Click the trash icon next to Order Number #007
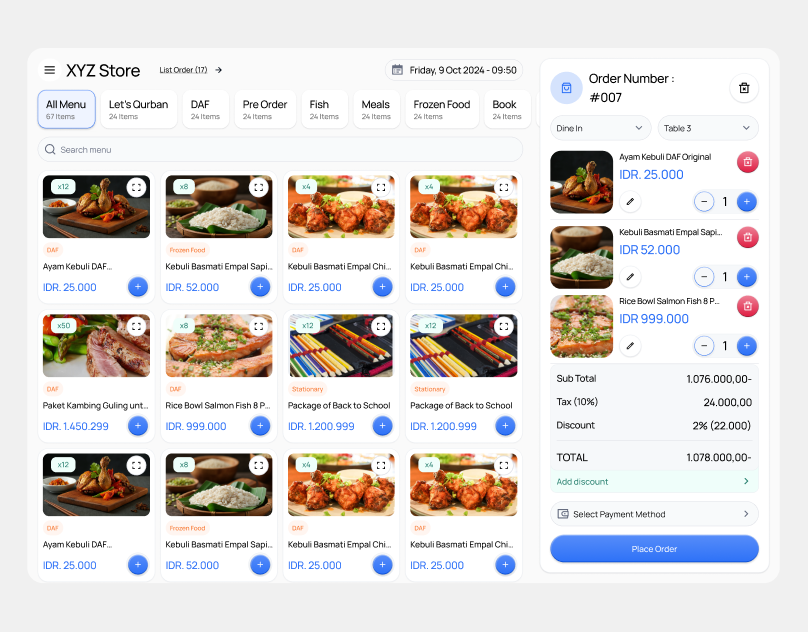 pos(744,88)
